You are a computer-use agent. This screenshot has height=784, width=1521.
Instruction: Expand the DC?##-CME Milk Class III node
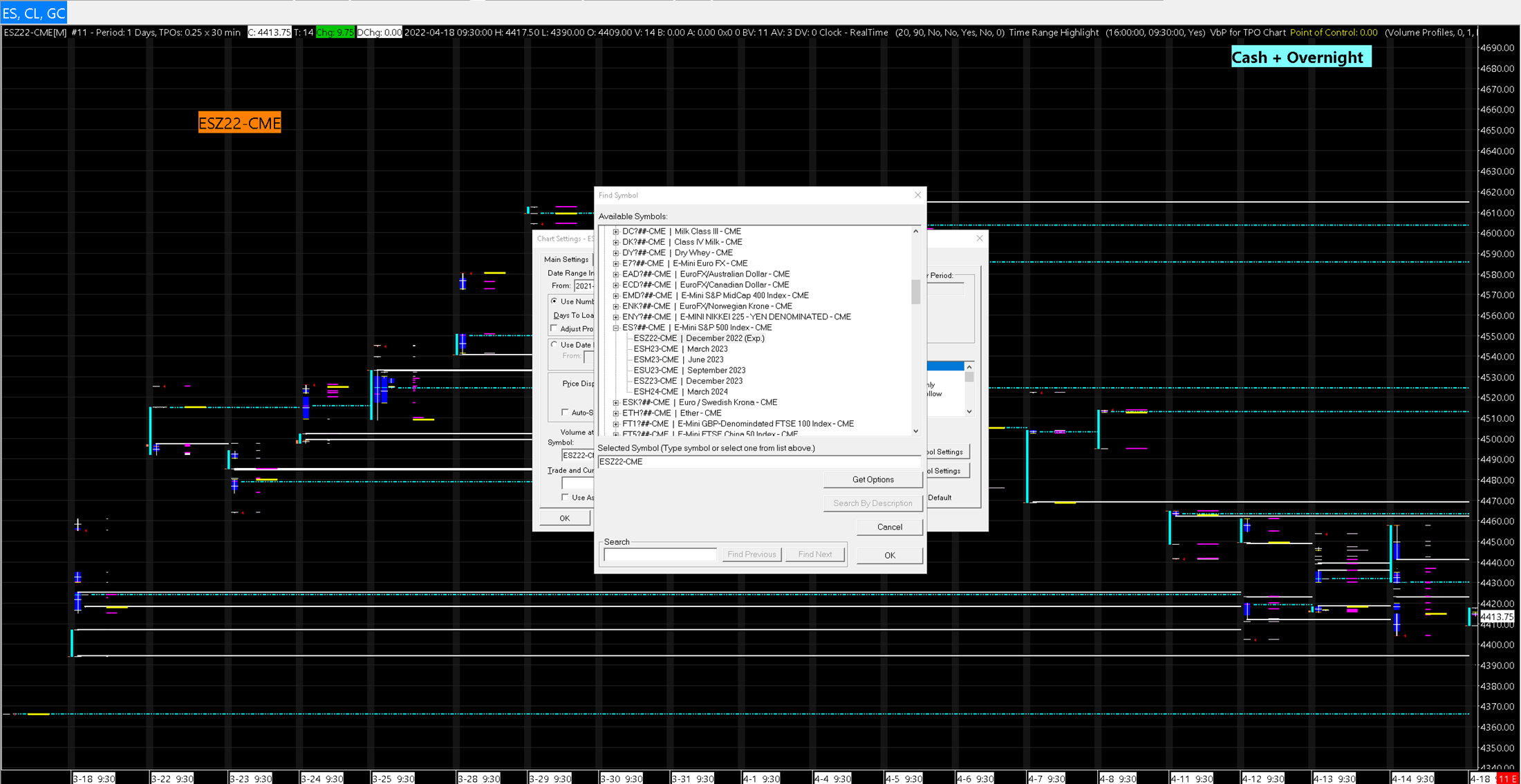coord(615,232)
